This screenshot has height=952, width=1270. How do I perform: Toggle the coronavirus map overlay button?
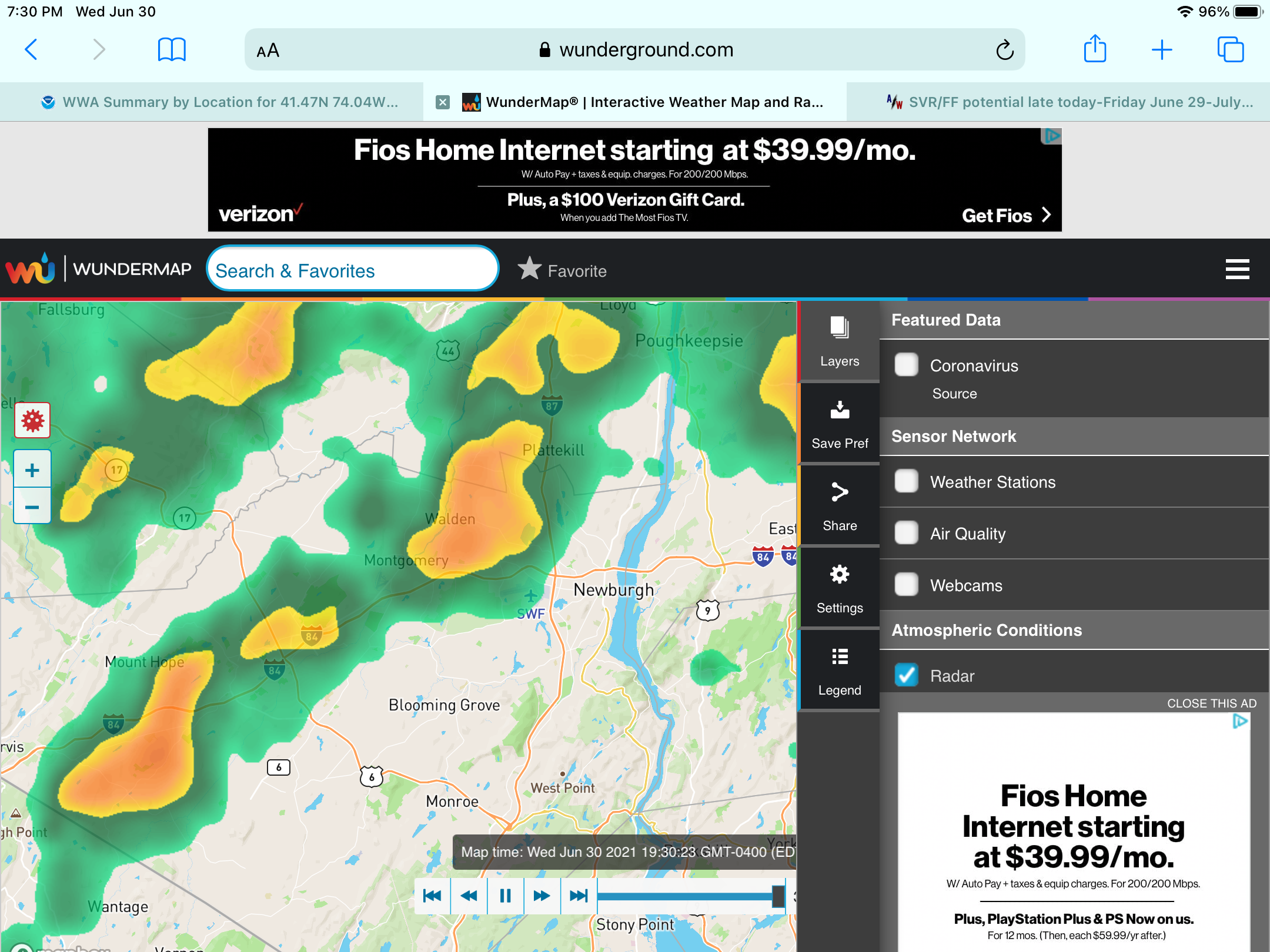pyautogui.click(x=32, y=420)
